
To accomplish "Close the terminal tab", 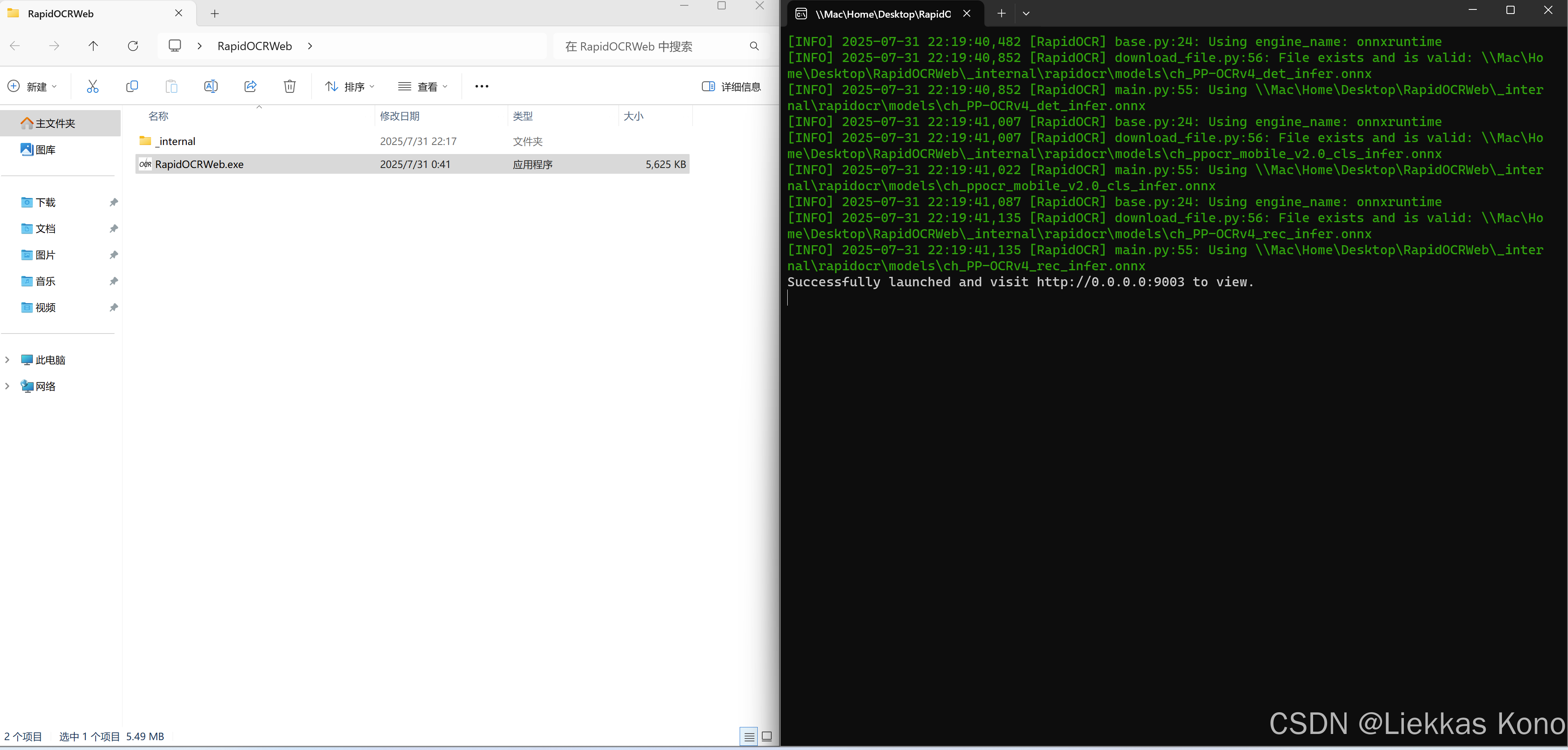I will [967, 14].
